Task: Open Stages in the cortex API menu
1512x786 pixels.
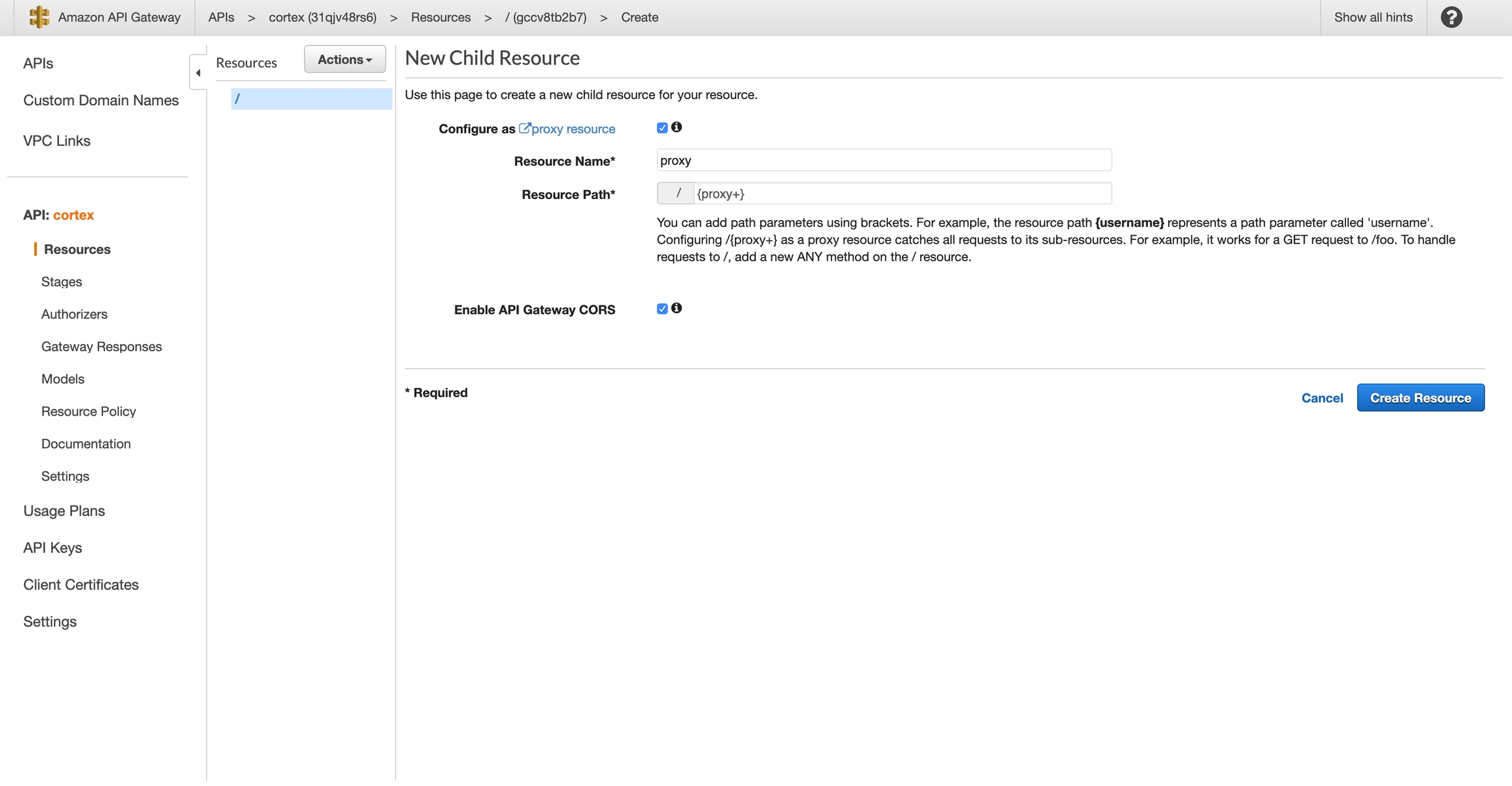Action: (62, 282)
